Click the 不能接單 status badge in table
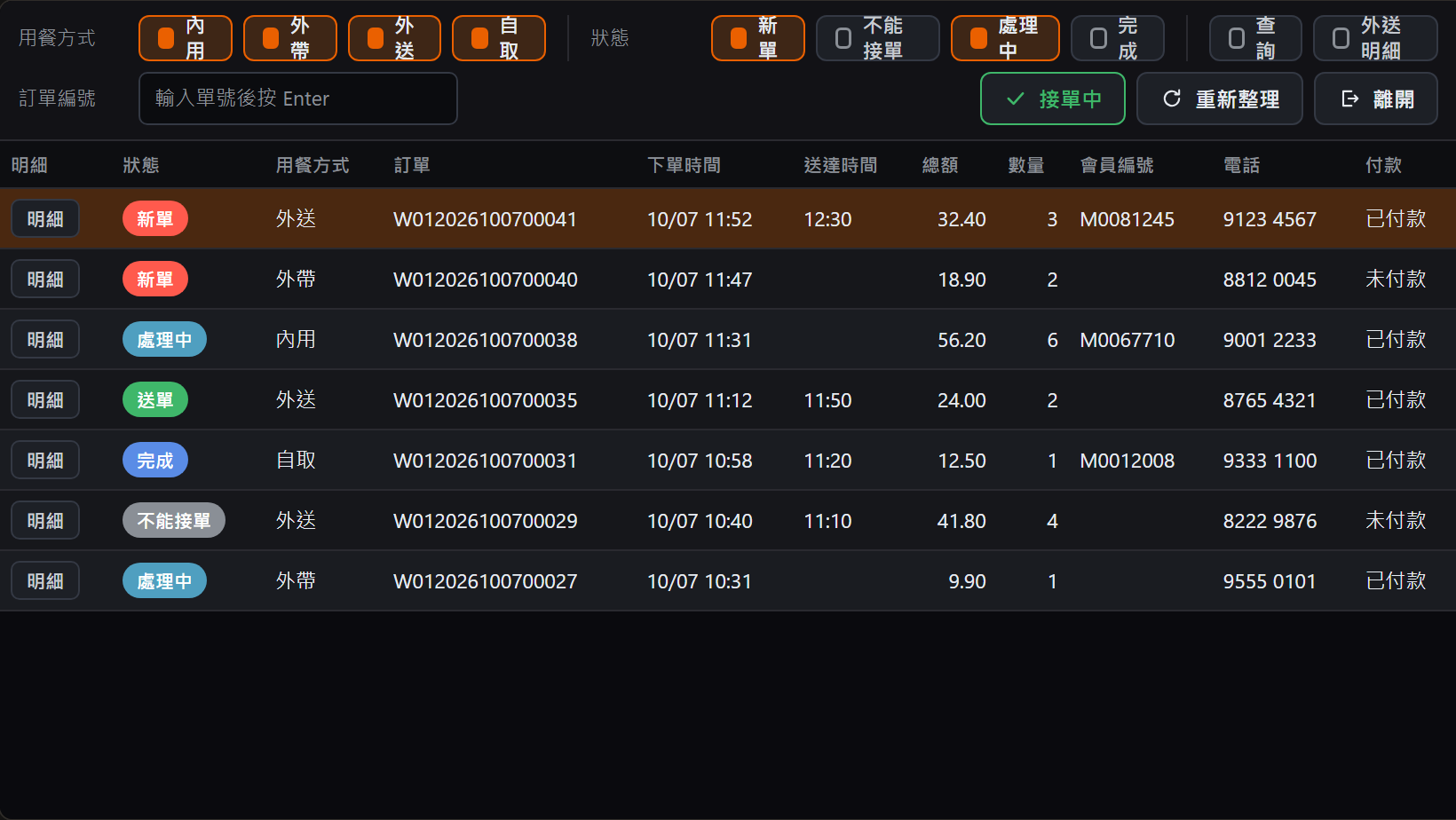1456x820 pixels. tap(174, 521)
